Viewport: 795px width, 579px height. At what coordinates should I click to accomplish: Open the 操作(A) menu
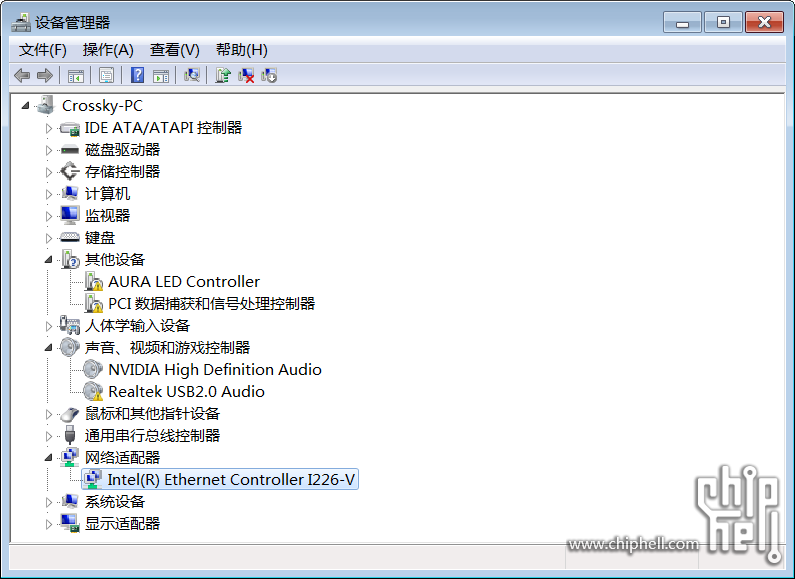[108, 50]
